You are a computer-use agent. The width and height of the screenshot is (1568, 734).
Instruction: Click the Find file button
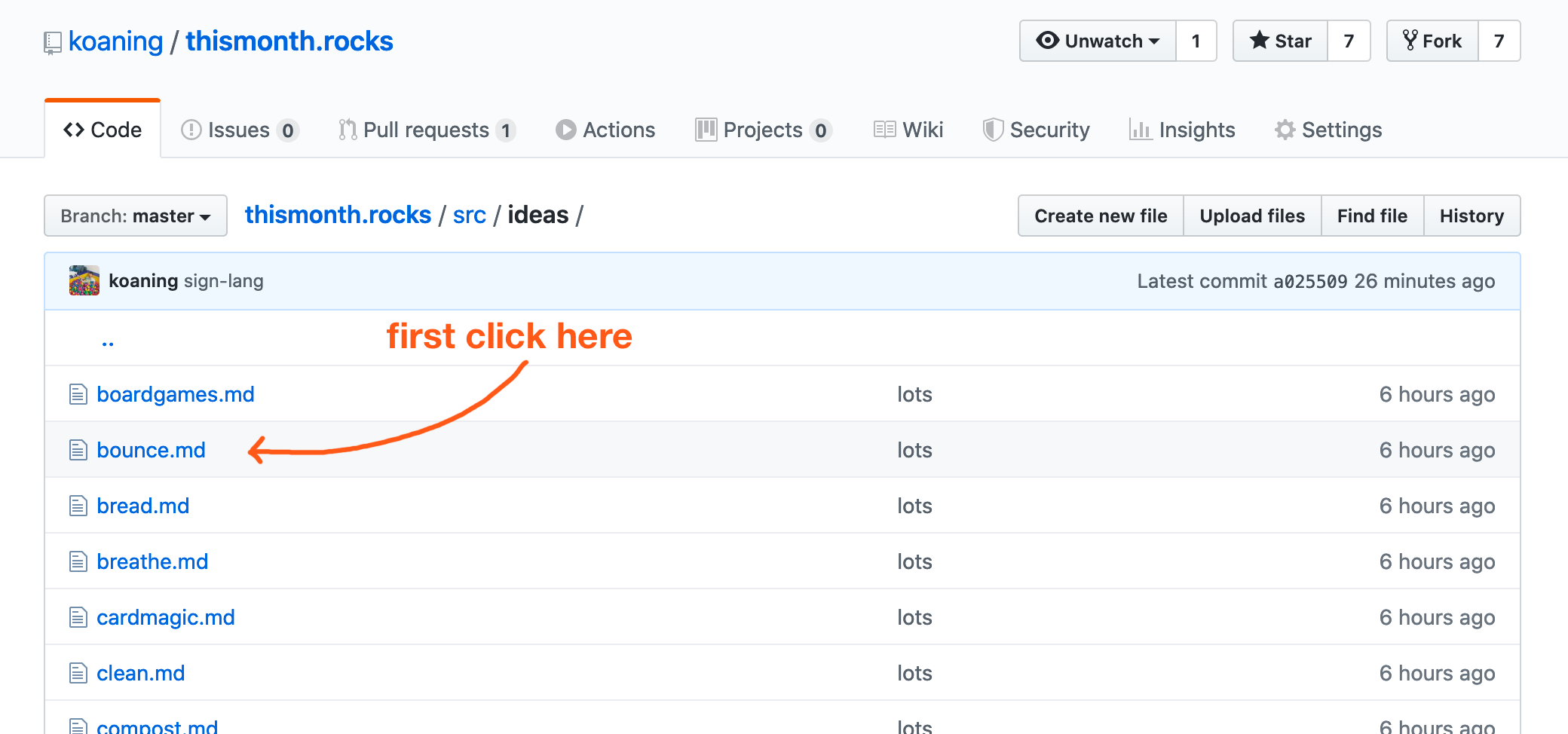tap(1372, 216)
